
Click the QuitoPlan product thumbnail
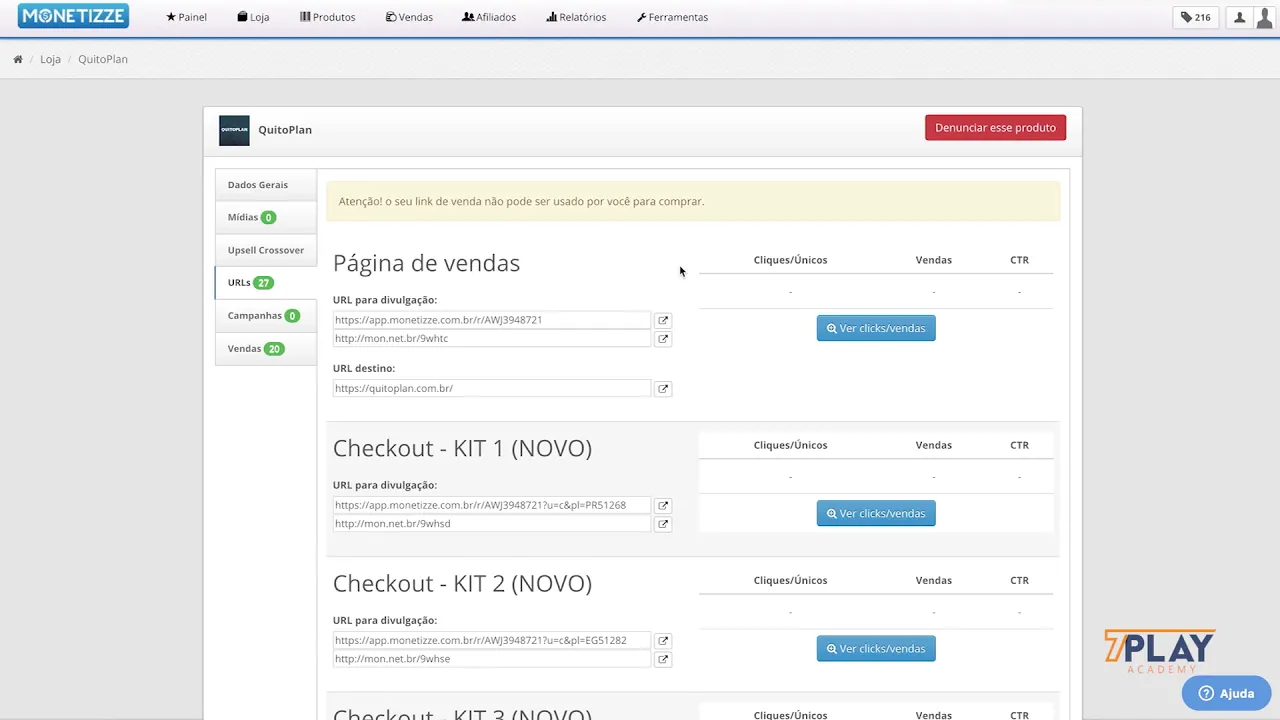pyautogui.click(x=234, y=130)
